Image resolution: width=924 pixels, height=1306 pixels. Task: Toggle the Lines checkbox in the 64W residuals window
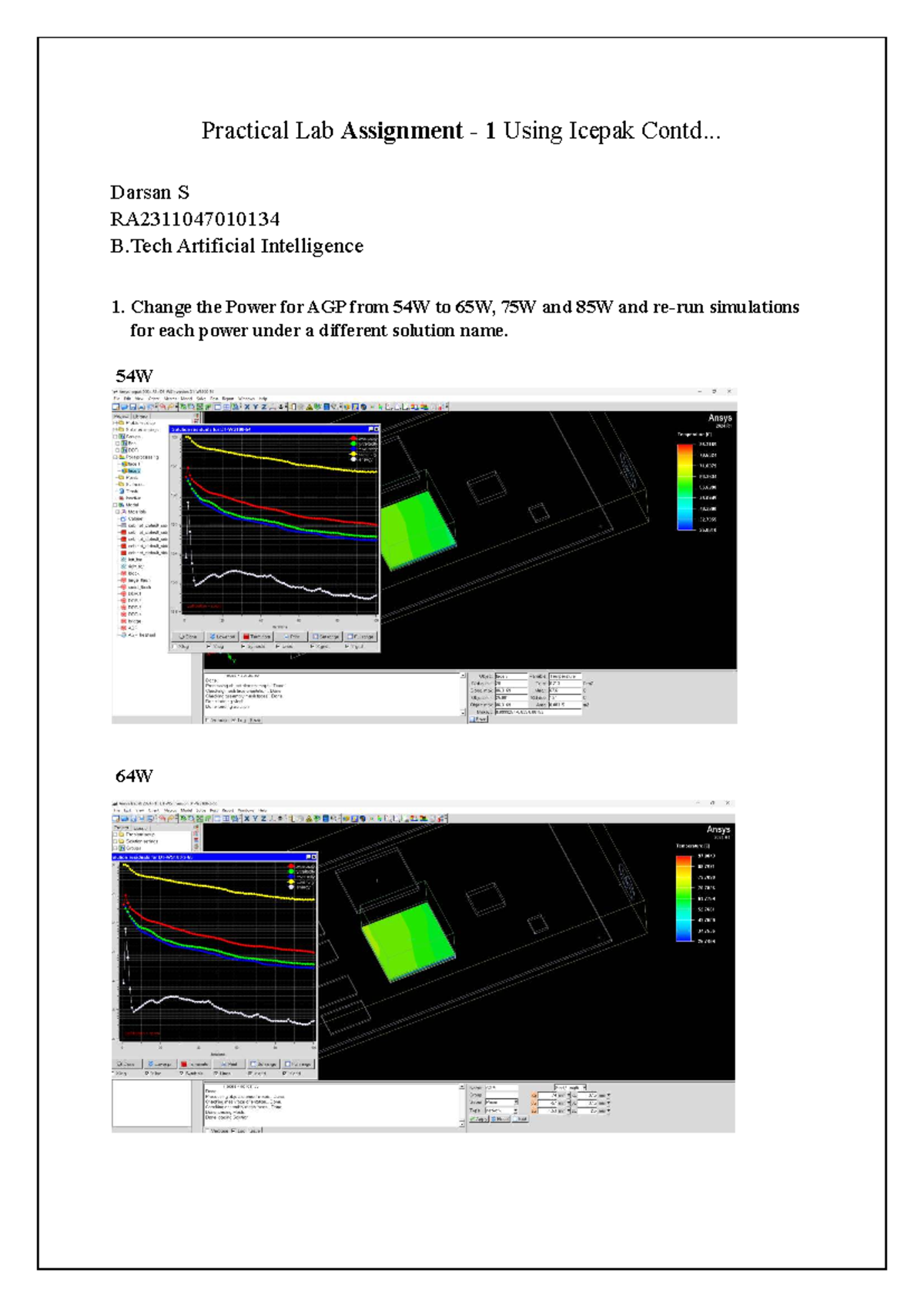[216, 1073]
